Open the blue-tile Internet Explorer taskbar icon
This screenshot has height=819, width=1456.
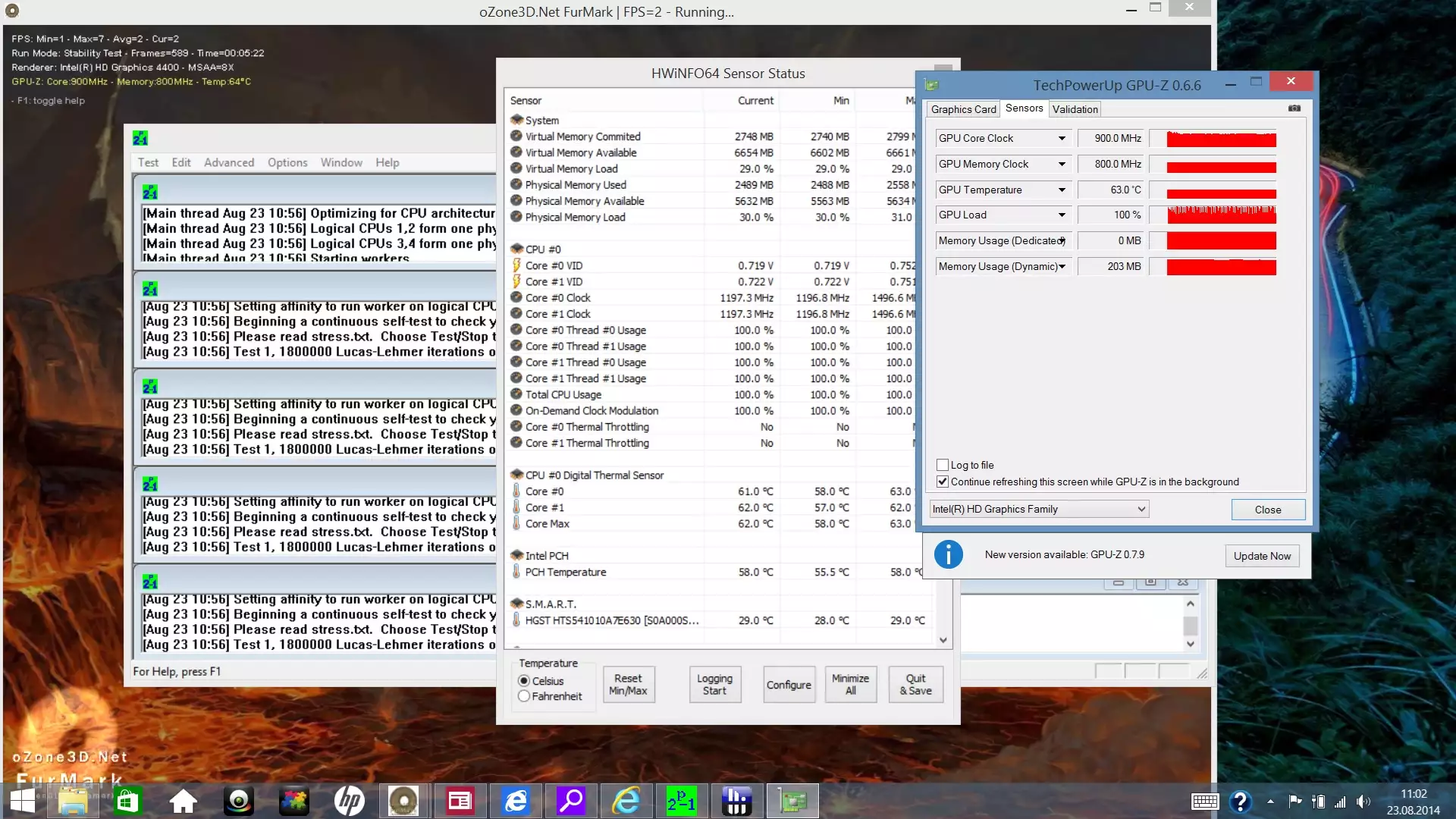516,801
